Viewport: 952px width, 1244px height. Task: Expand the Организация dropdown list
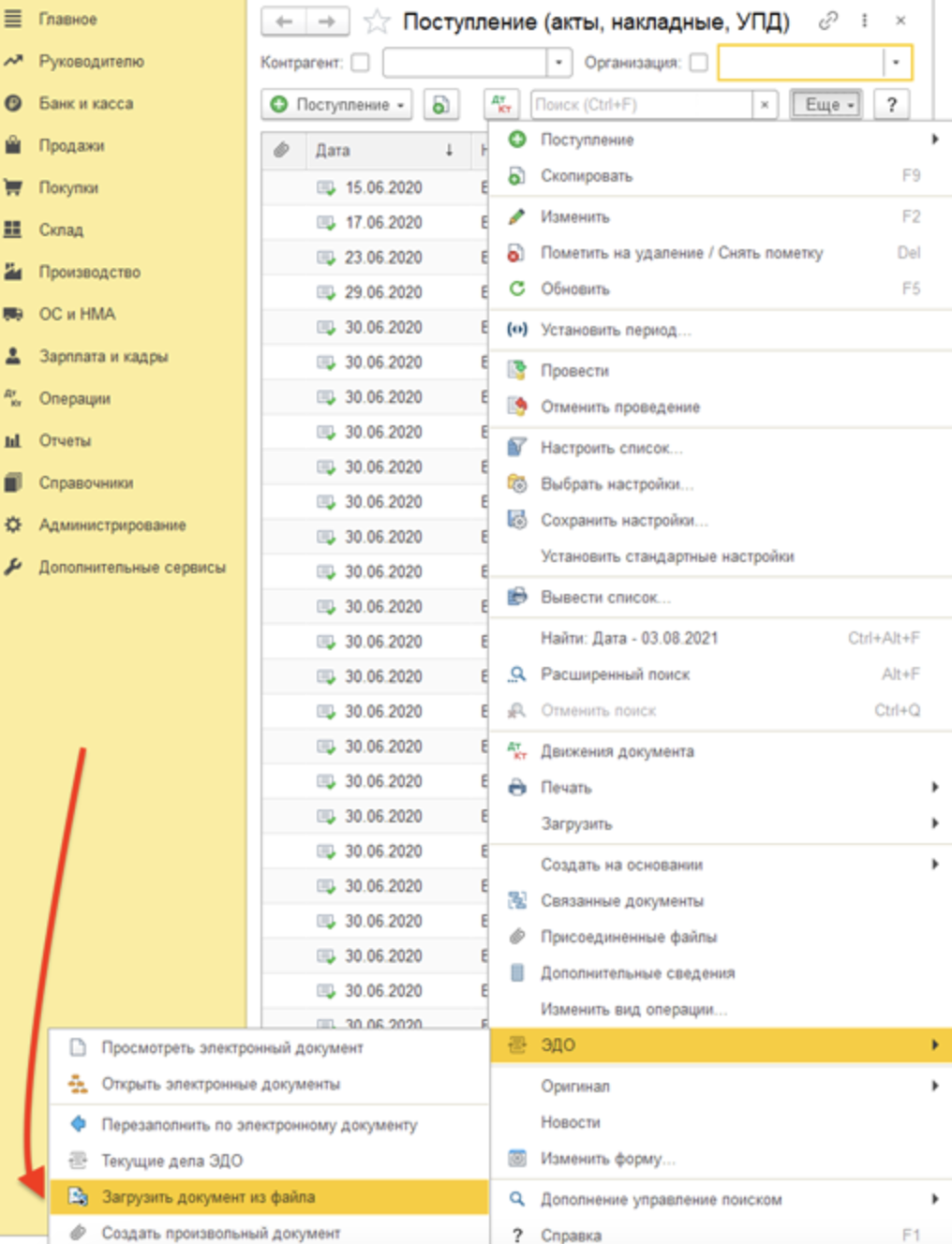pyautogui.click(x=896, y=63)
